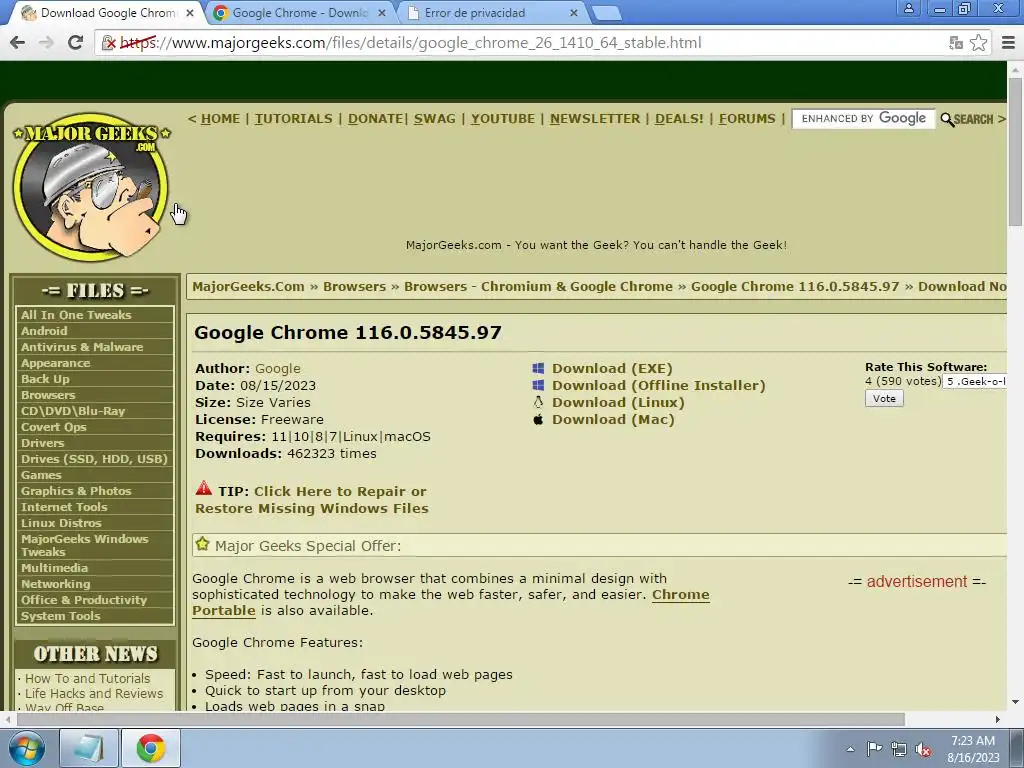Click the horizontal scrollbar thumb
Image resolution: width=1024 pixels, height=768 pixels.
click(x=460, y=720)
